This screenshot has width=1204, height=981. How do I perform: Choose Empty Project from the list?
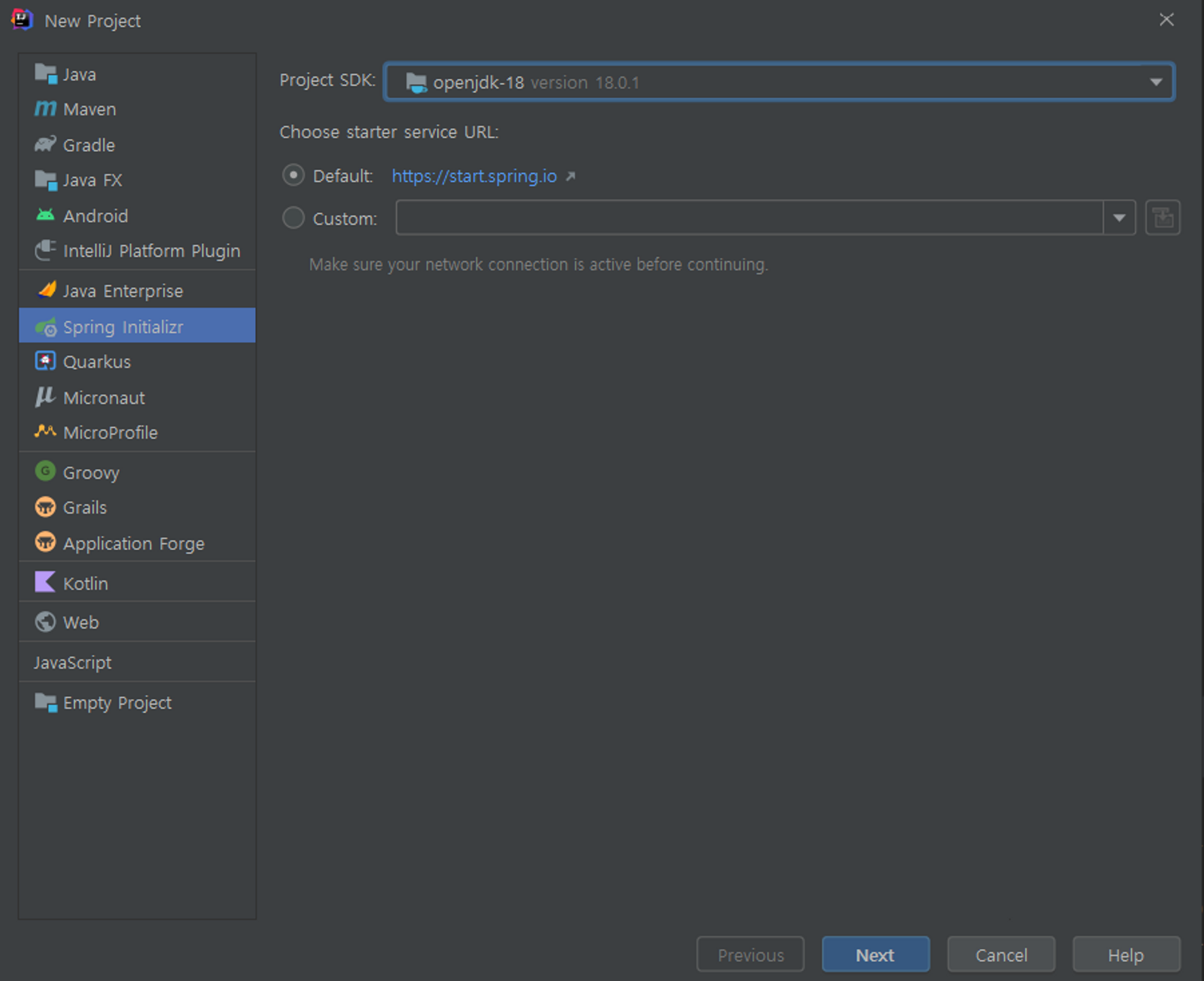pyautogui.click(x=117, y=703)
